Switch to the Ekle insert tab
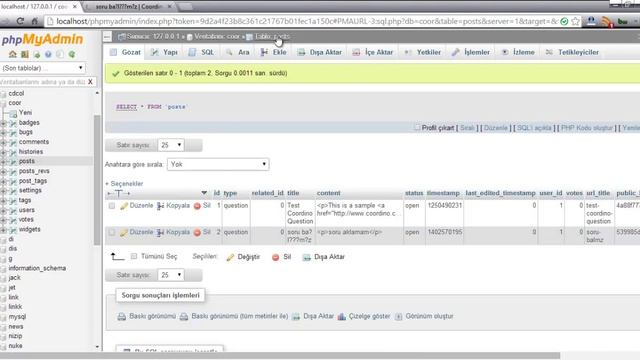 tap(273, 52)
